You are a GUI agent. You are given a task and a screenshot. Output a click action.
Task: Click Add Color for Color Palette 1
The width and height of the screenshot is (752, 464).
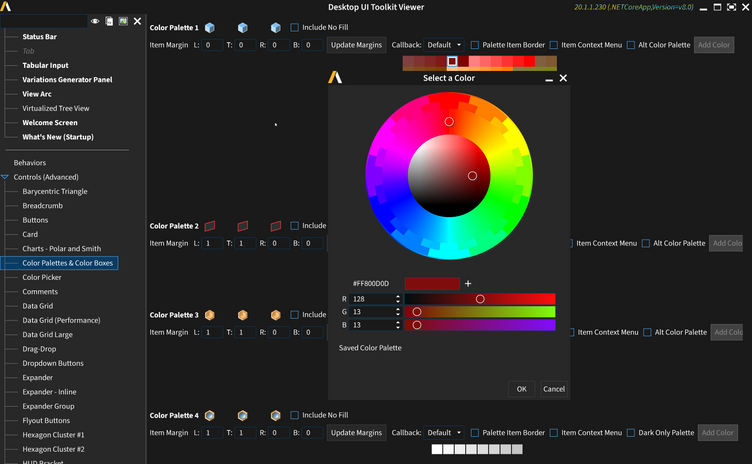(x=714, y=45)
